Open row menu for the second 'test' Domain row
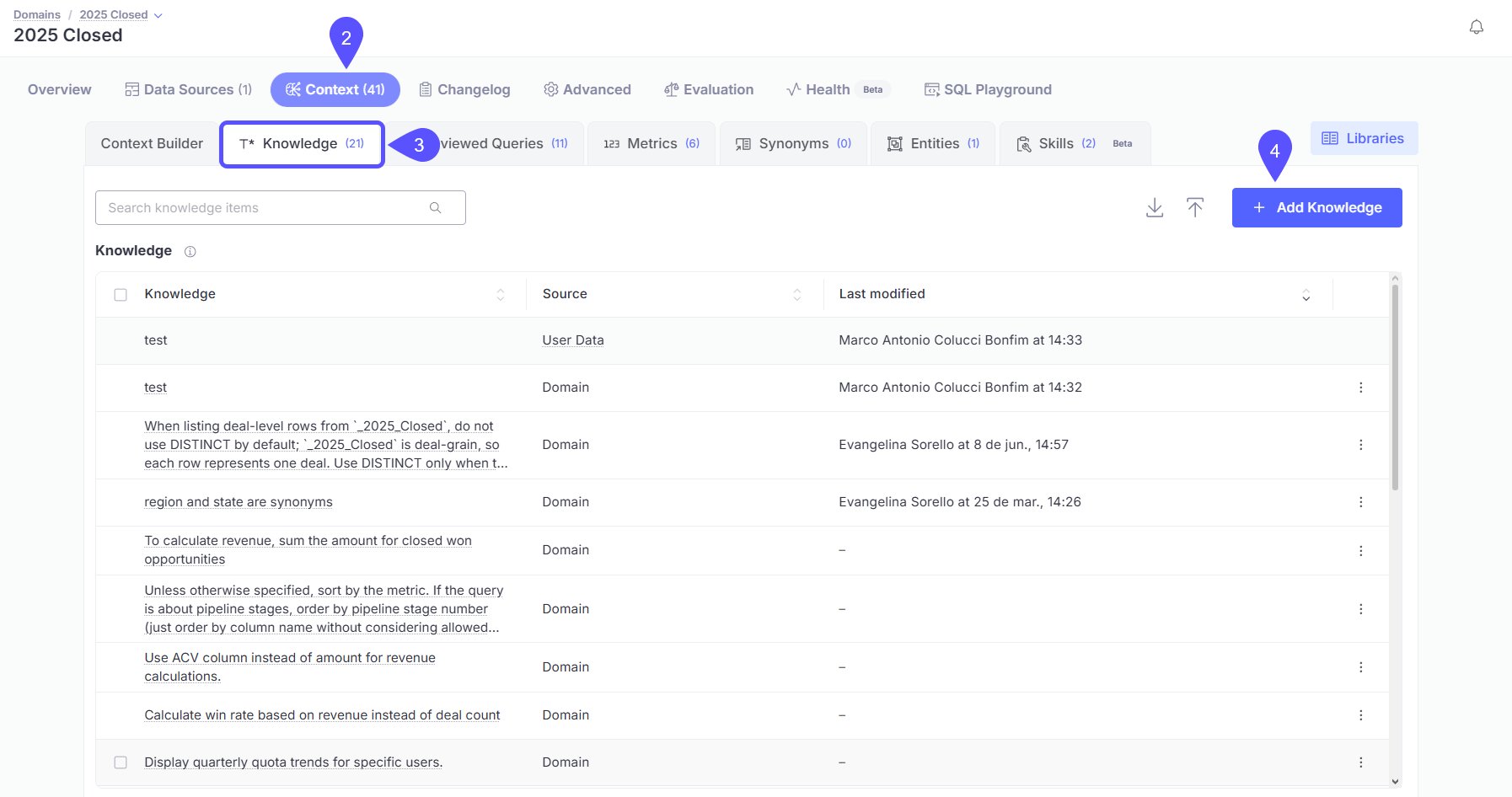Screen dimensions: 1512x797 coord(1360,388)
